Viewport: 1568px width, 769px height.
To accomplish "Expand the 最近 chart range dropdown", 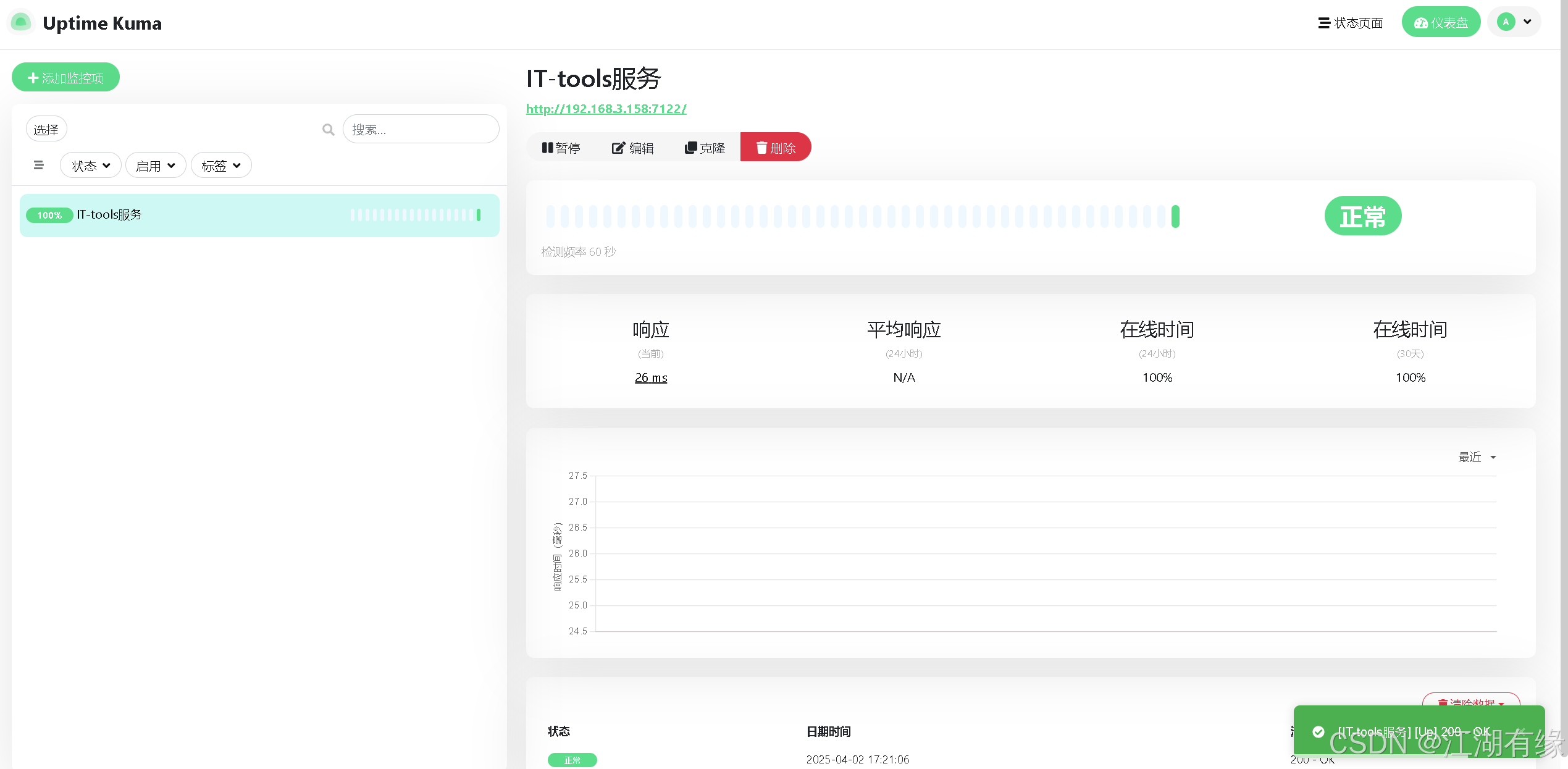I will click(x=1477, y=457).
